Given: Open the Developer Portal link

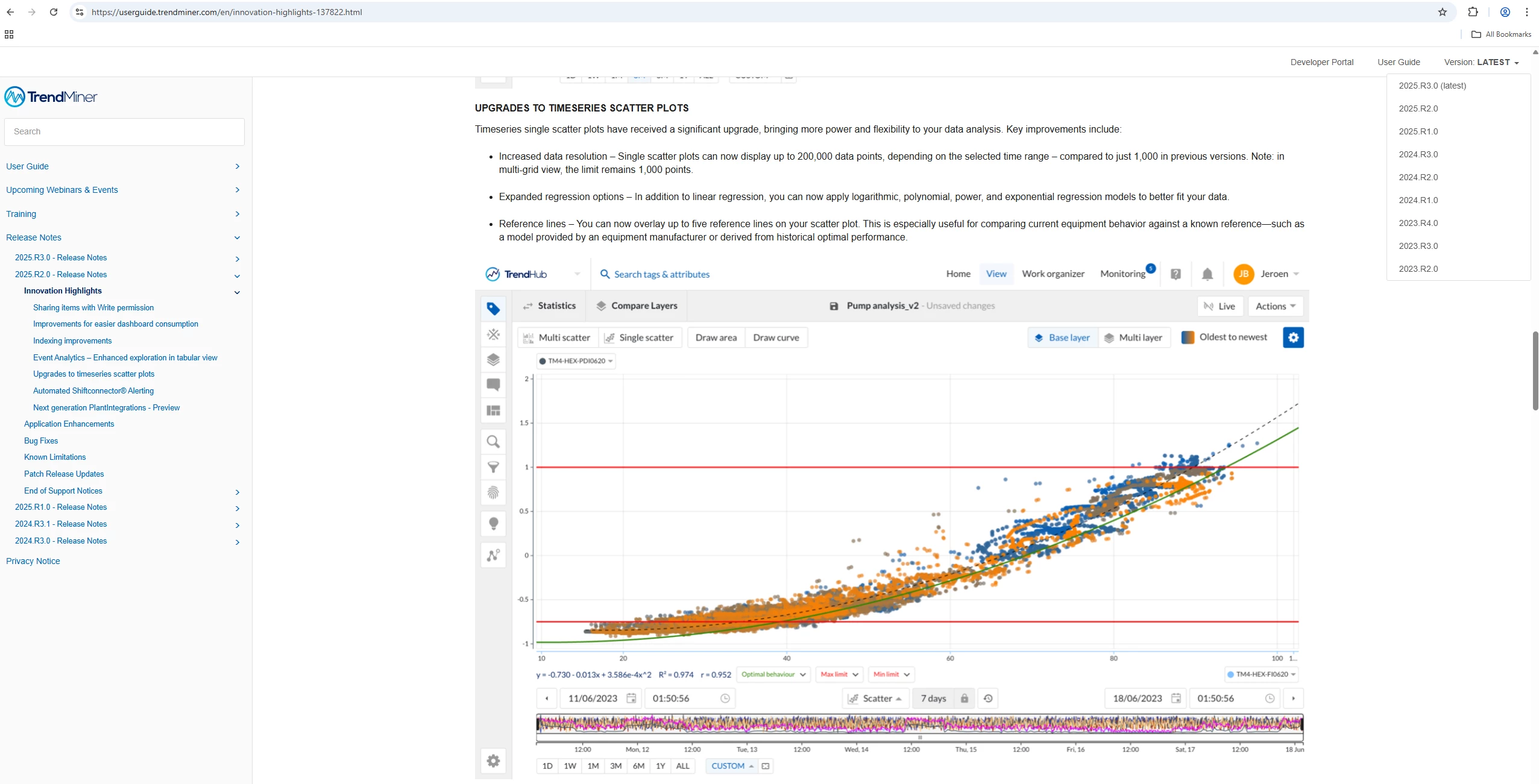Looking at the screenshot, I should pos(1321,62).
